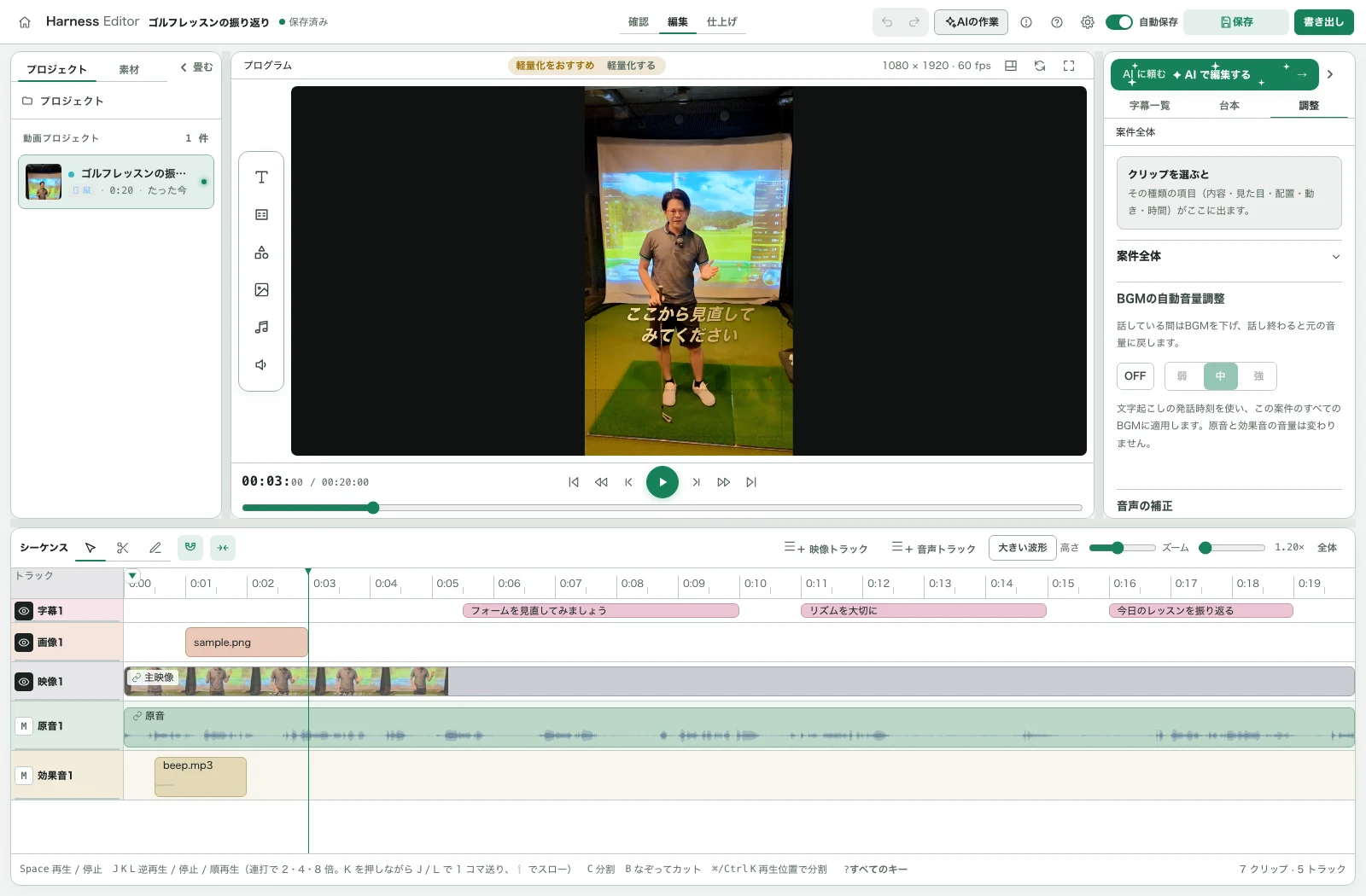The width and height of the screenshot is (1366, 896).
Task: Open the 字幕一覧 tab
Action: pyautogui.click(x=1149, y=106)
